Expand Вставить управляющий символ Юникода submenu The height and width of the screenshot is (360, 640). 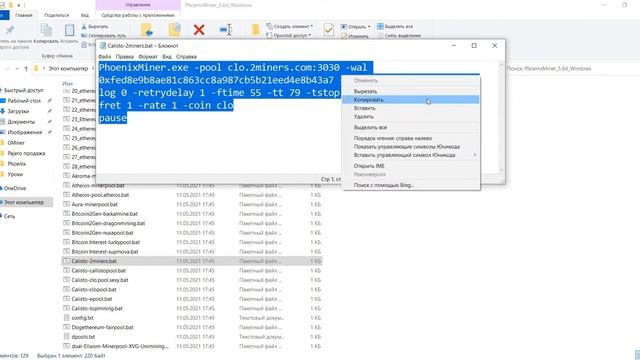(x=411, y=155)
